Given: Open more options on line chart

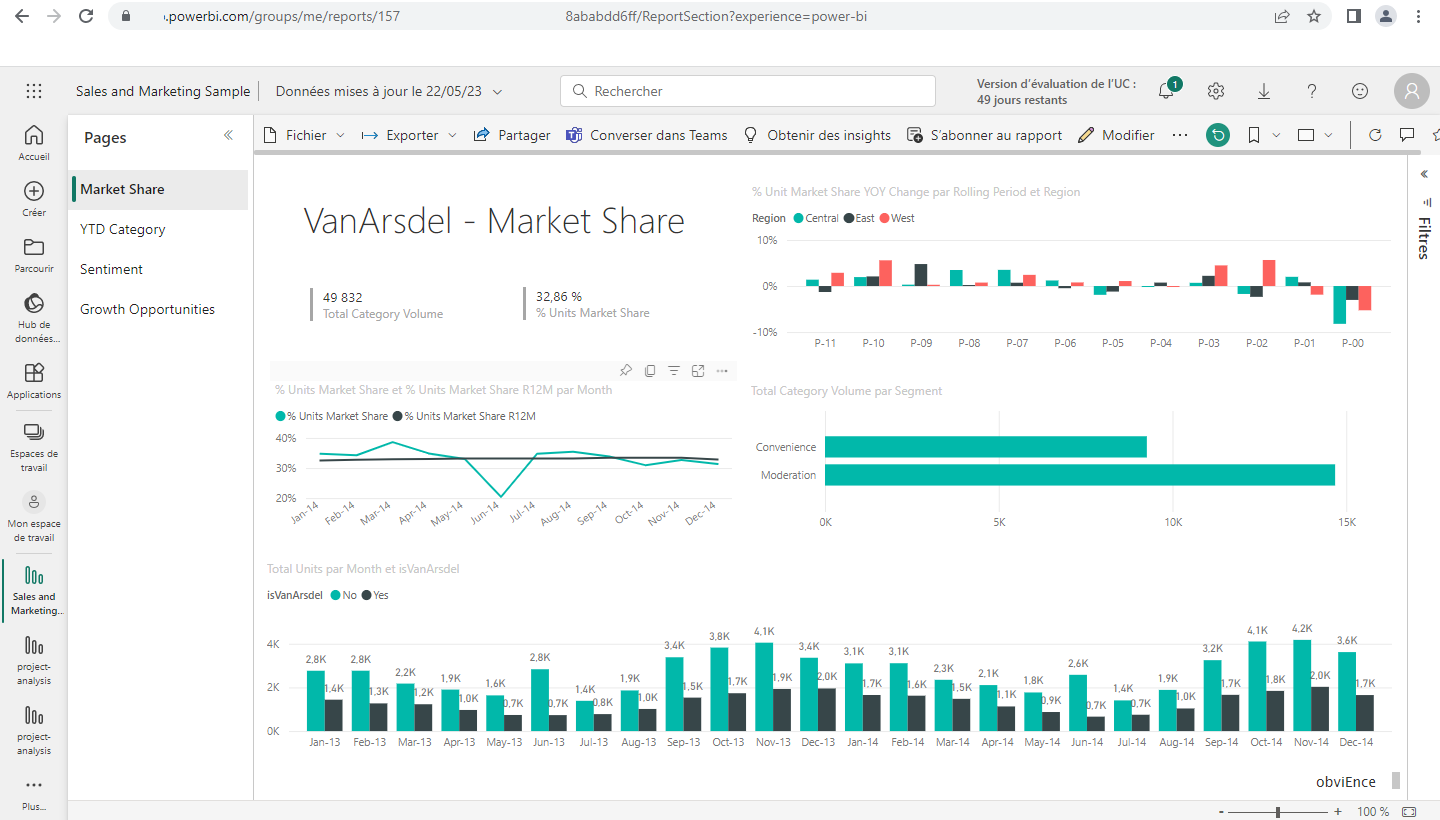Looking at the screenshot, I should [x=722, y=371].
